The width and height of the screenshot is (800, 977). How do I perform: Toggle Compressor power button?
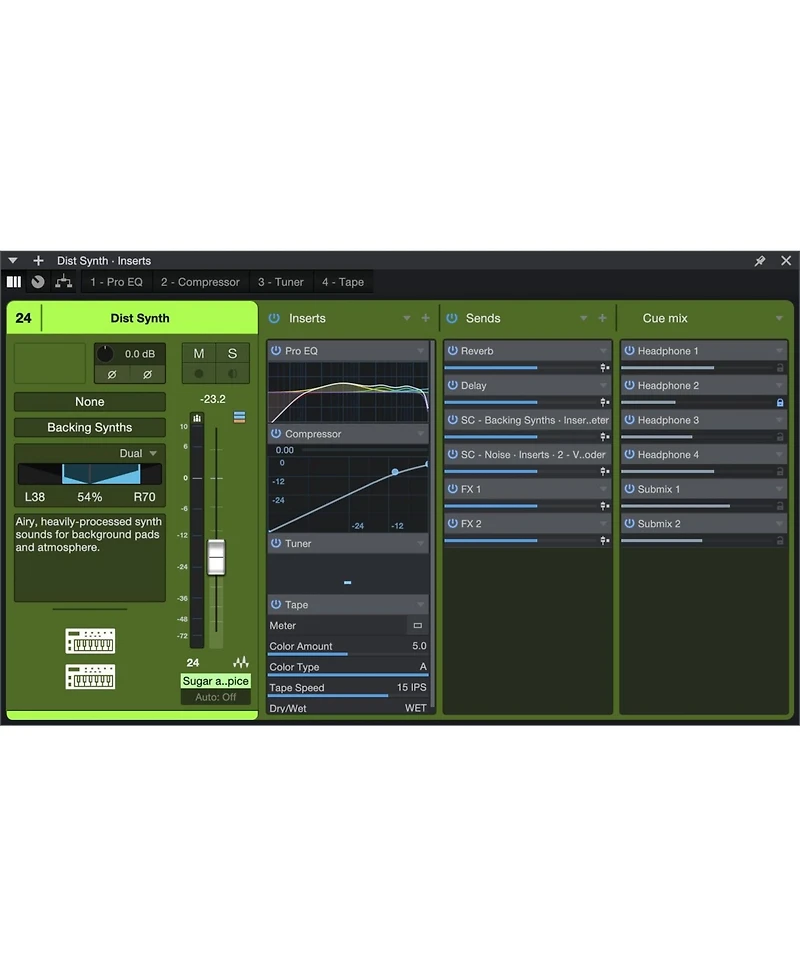(x=276, y=433)
